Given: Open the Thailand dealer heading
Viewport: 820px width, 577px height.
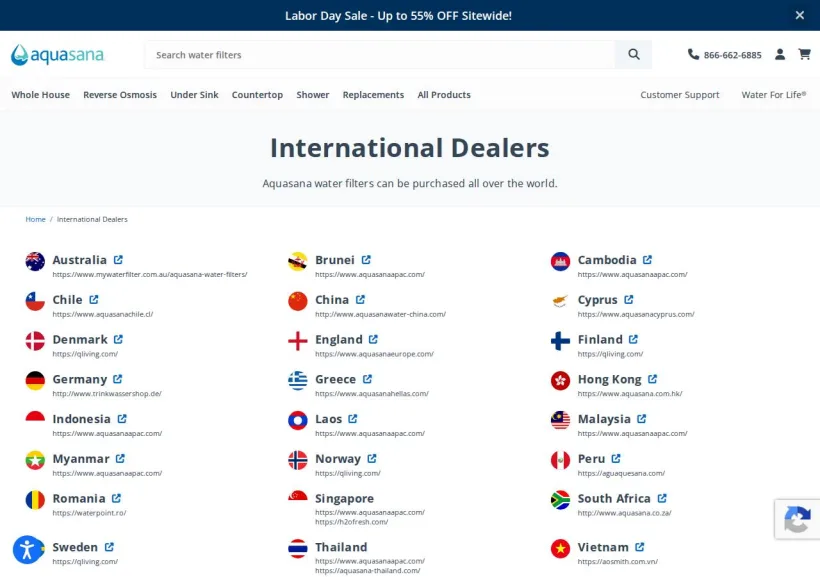Looking at the screenshot, I should pos(341,547).
